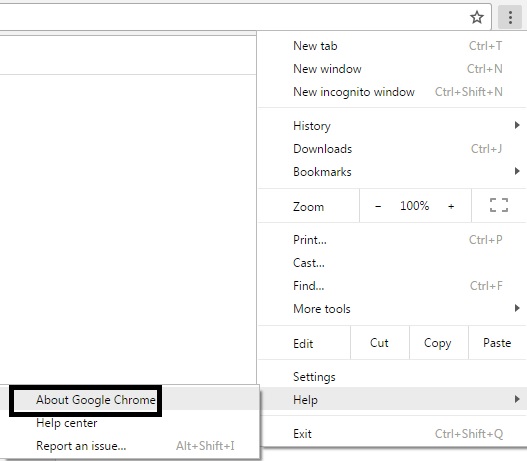527x461 pixels.
Task: Click the address bar field
Action: (245, 17)
